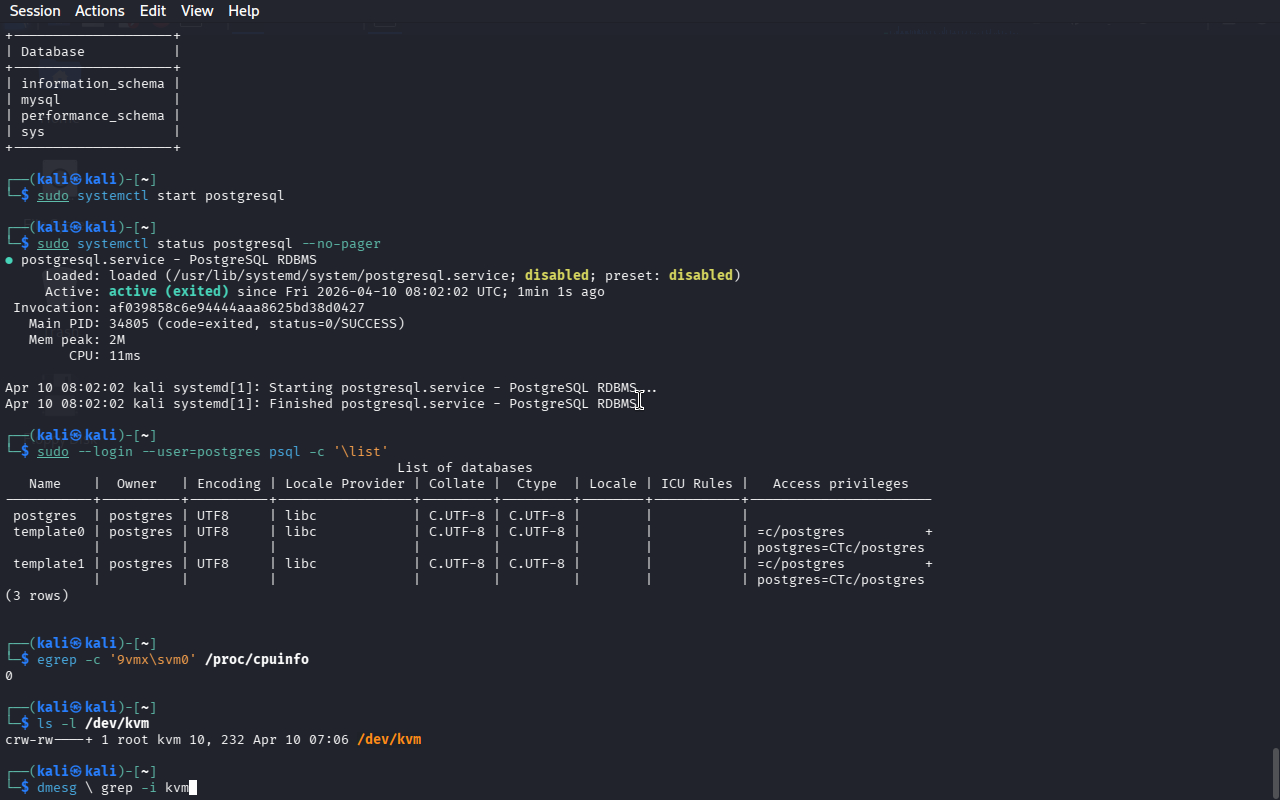Open the Help menu
The width and height of the screenshot is (1280, 800).
[243, 11]
